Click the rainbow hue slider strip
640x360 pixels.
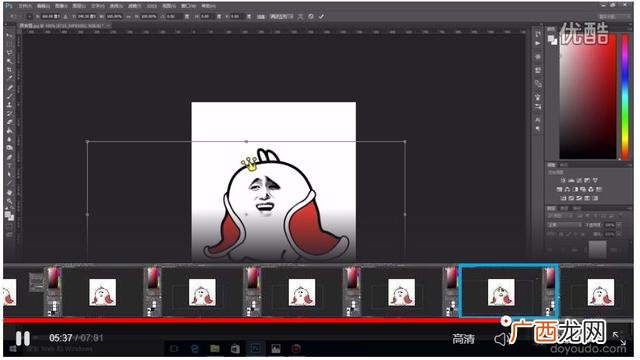click(x=625, y=97)
